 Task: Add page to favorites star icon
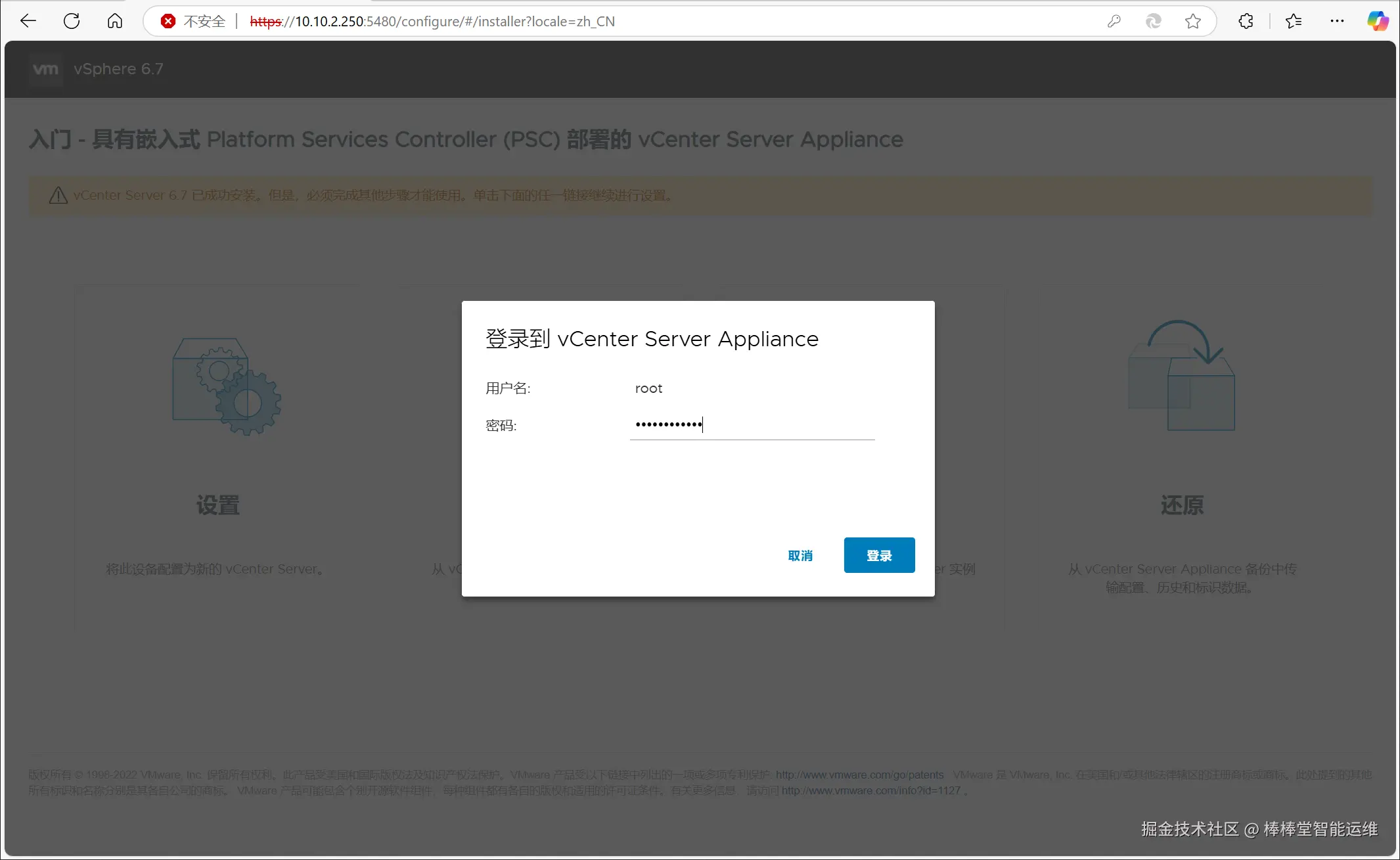[1193, 21]
